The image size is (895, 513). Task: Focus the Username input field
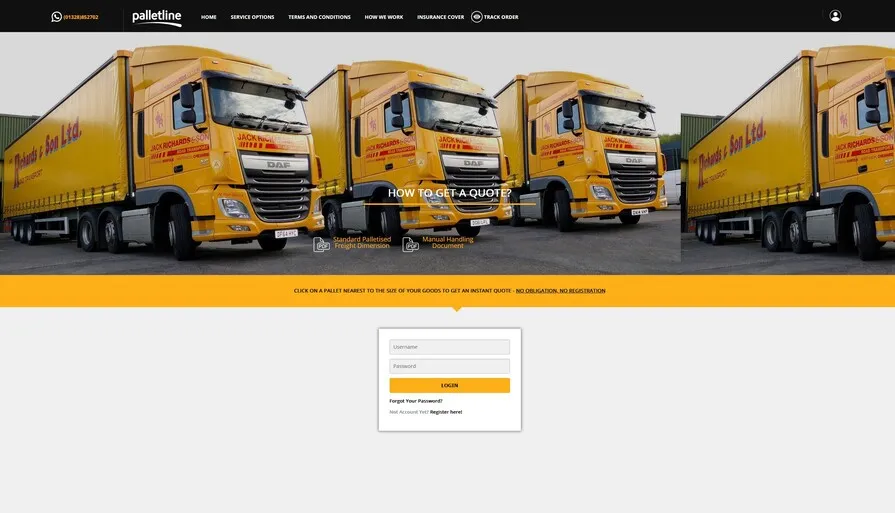tap(450, 347)
